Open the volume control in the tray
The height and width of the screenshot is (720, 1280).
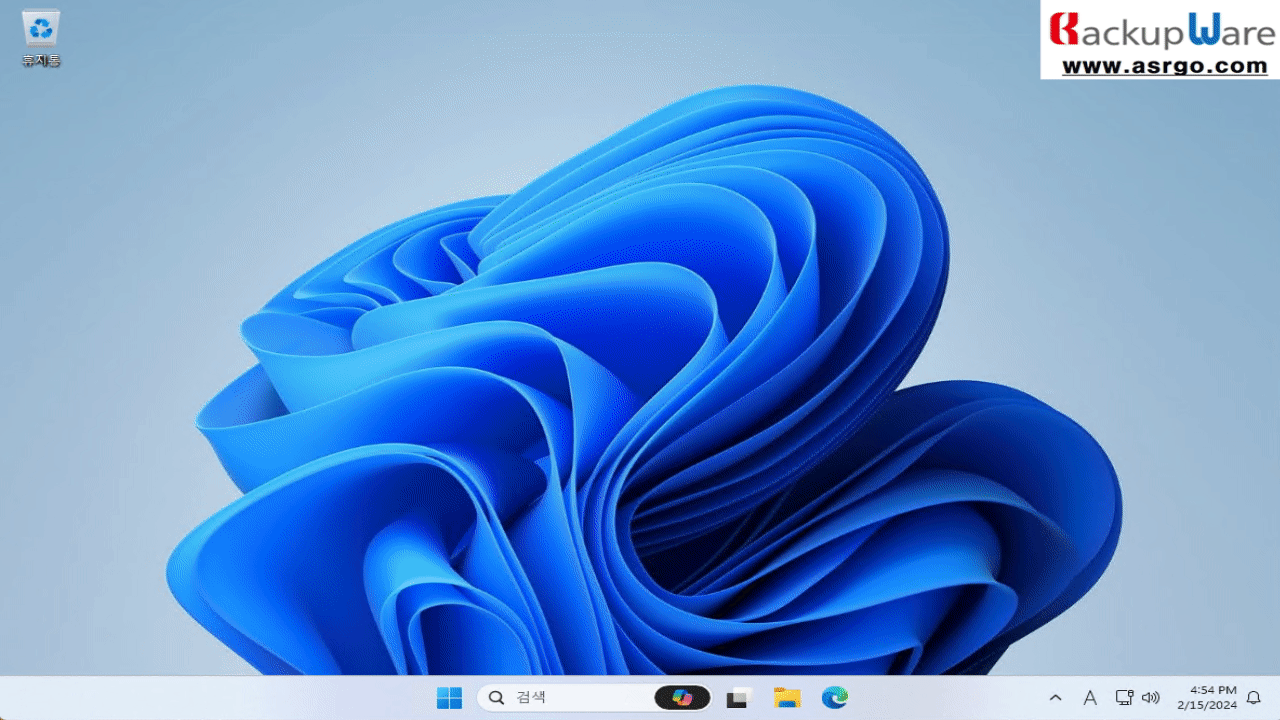coord(1150,698)
